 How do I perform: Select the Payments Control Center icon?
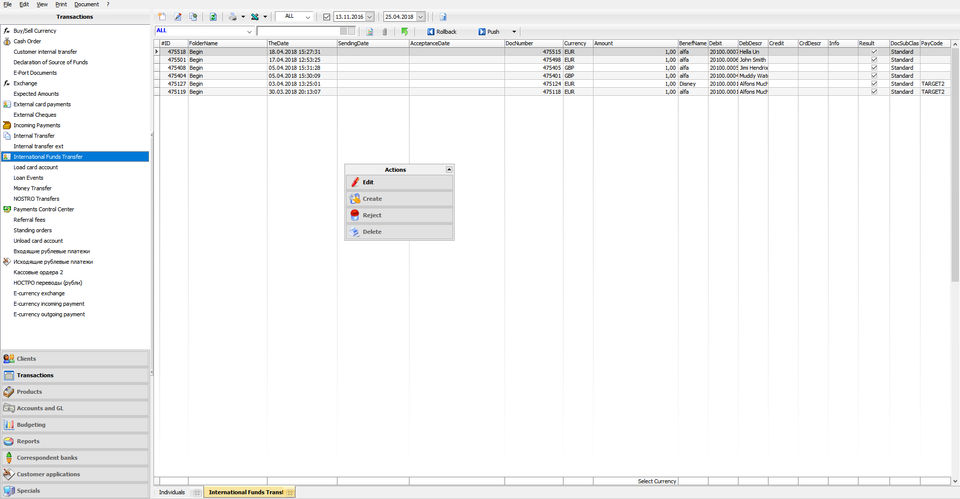(7, 209)
